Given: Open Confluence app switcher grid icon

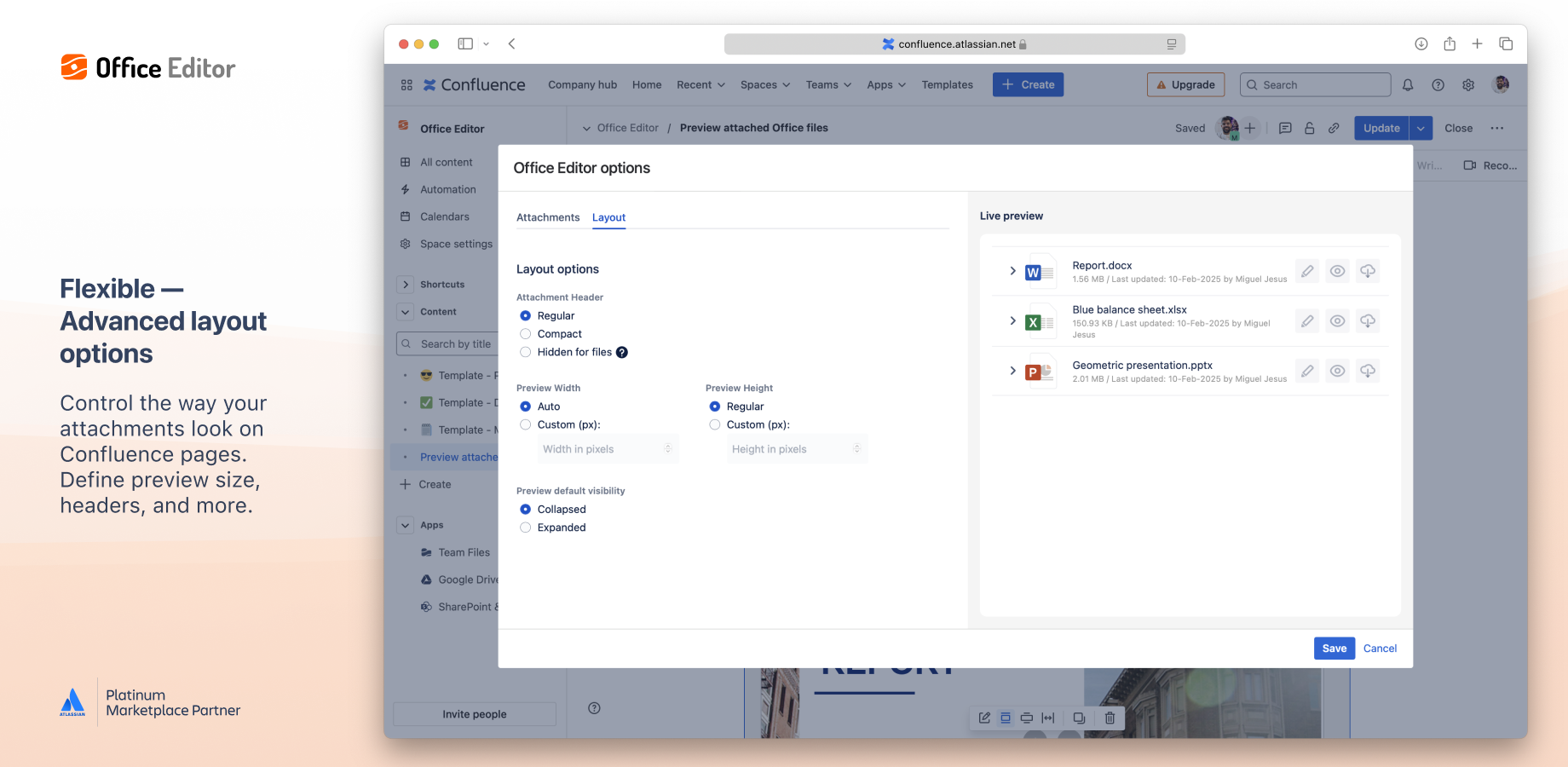Looking at the screenshot, I should pos(406,84).
